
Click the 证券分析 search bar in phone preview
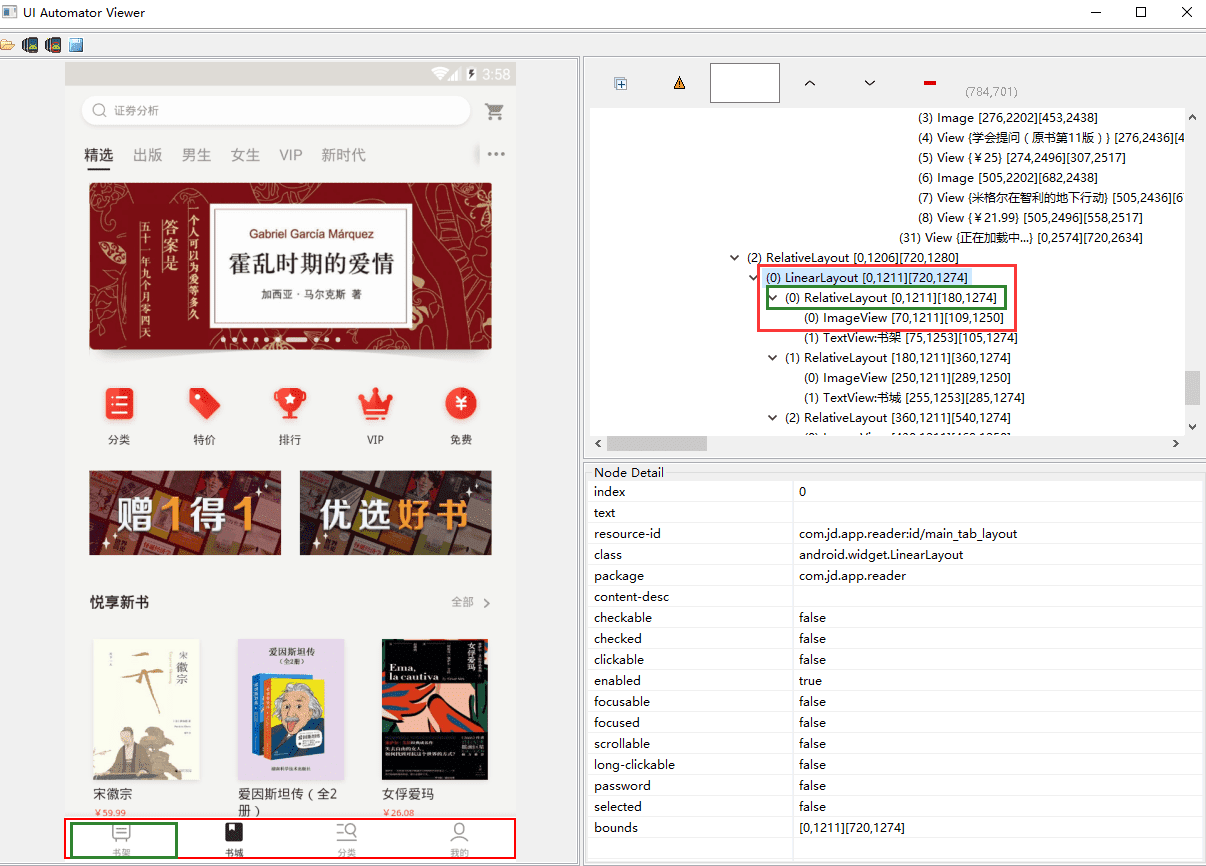[276, 111]
